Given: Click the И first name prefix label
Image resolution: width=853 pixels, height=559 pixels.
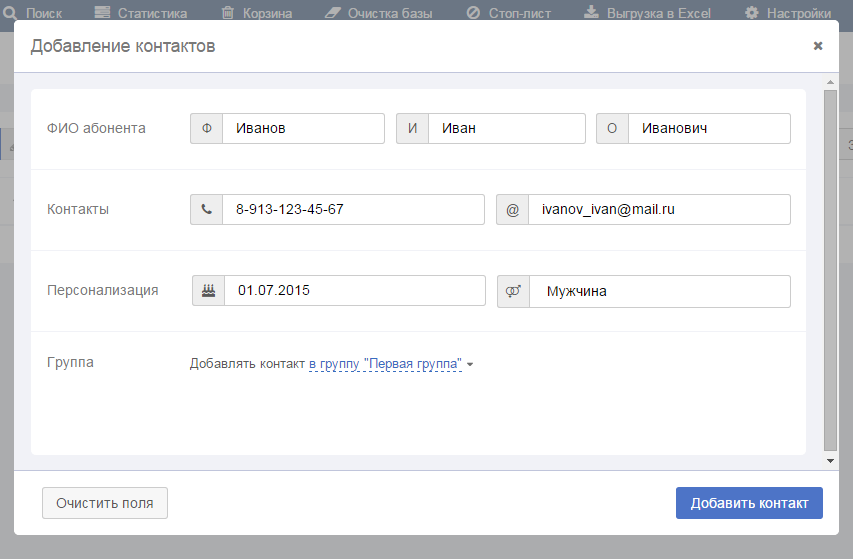Looking at the screenshot, I should coord(412,128).
